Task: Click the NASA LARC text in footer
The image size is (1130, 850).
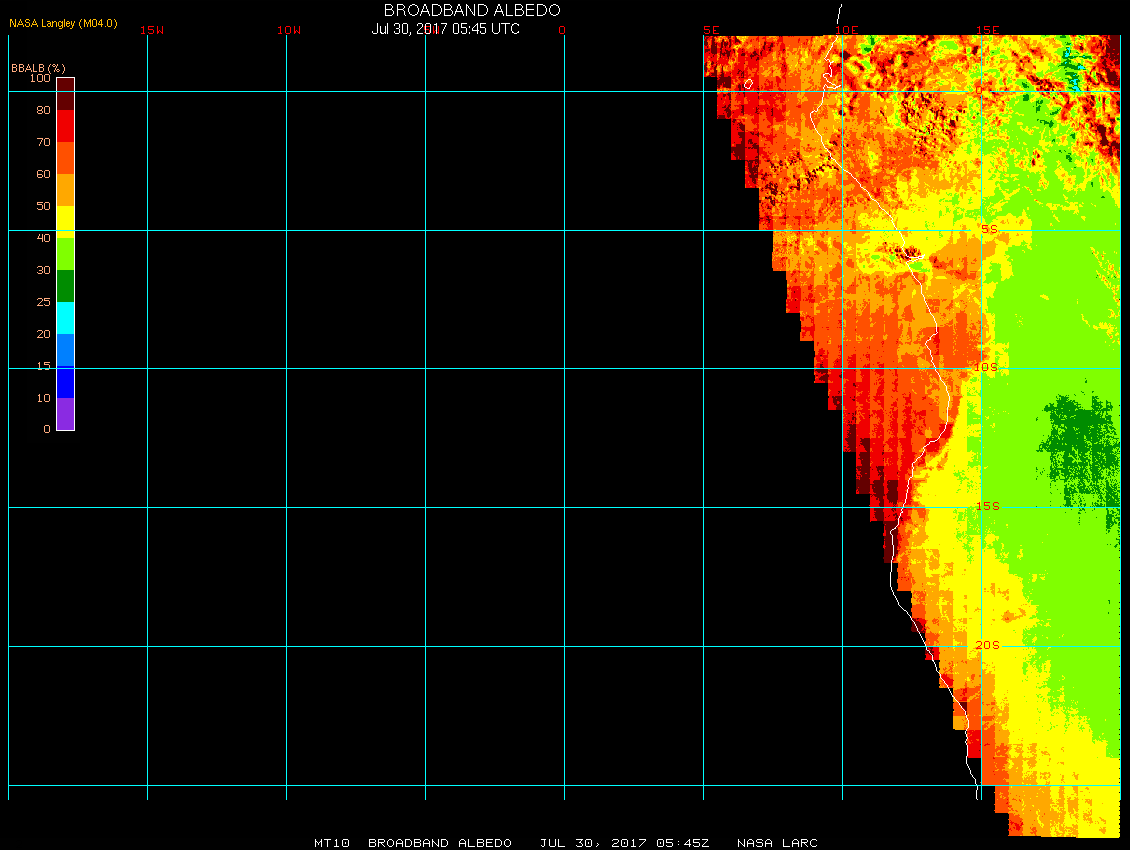Action: pyautogui.click(x=776, y=843)
